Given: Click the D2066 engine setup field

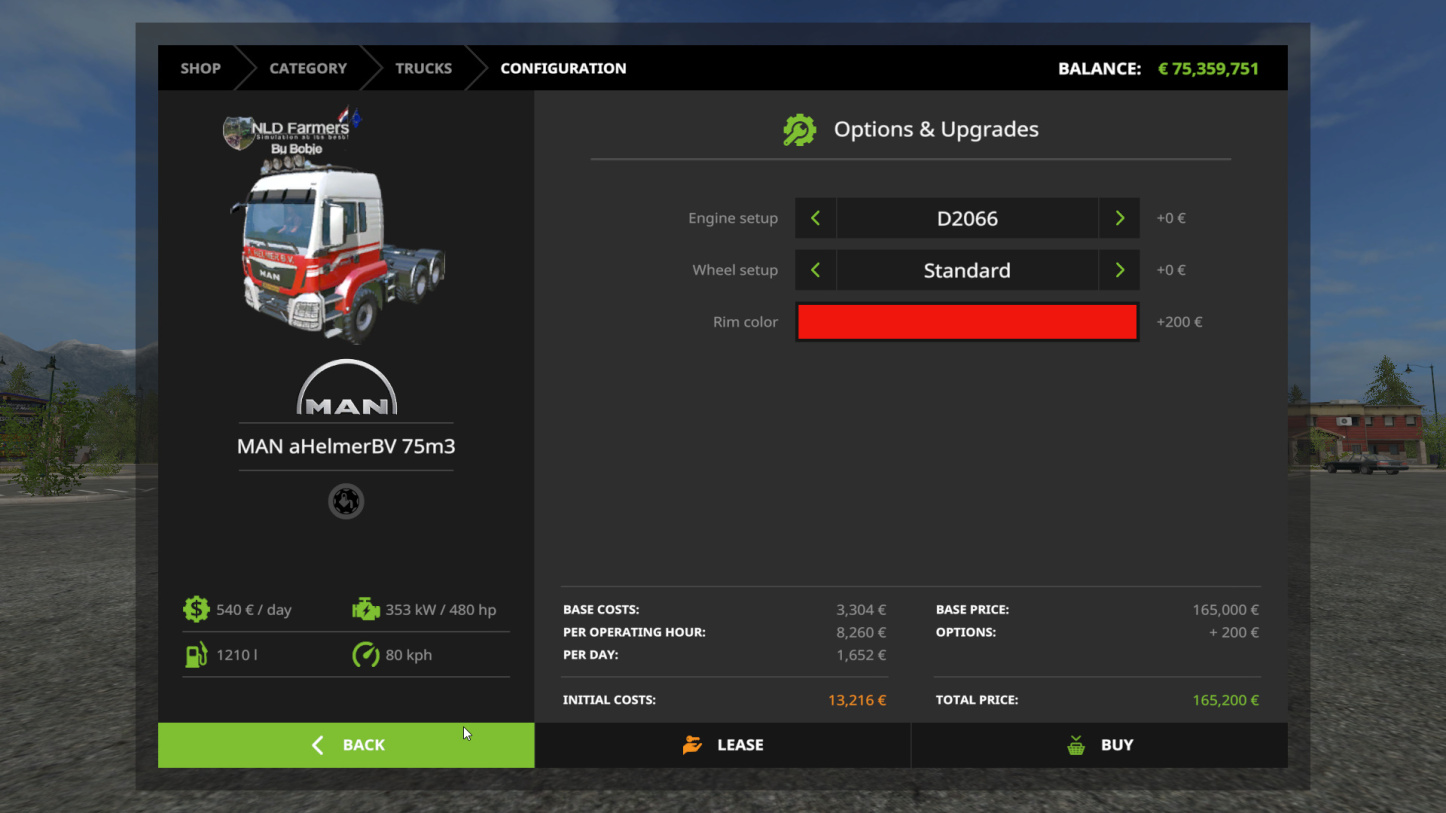Looking at the screenshot, I should click(966, 218).
